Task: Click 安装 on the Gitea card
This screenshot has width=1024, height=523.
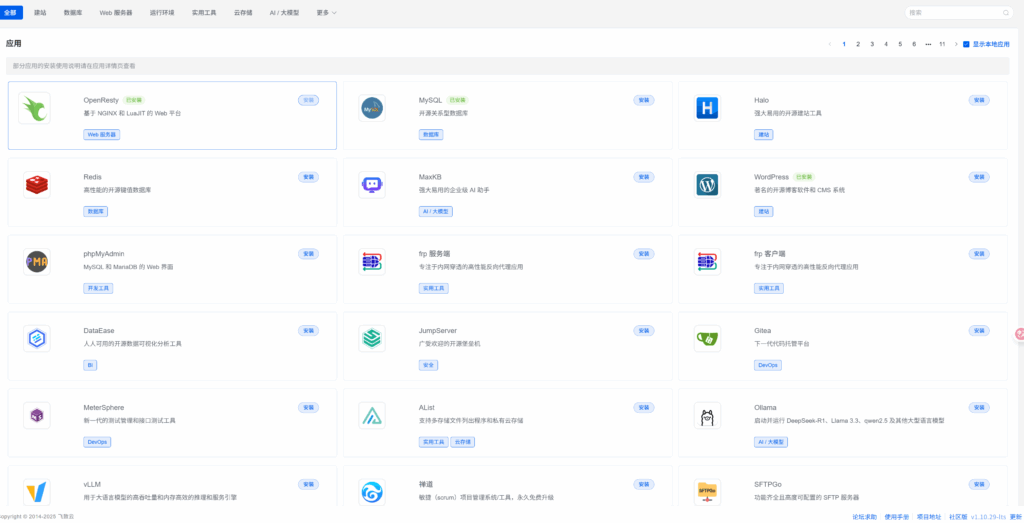Action: coord(979,331)
